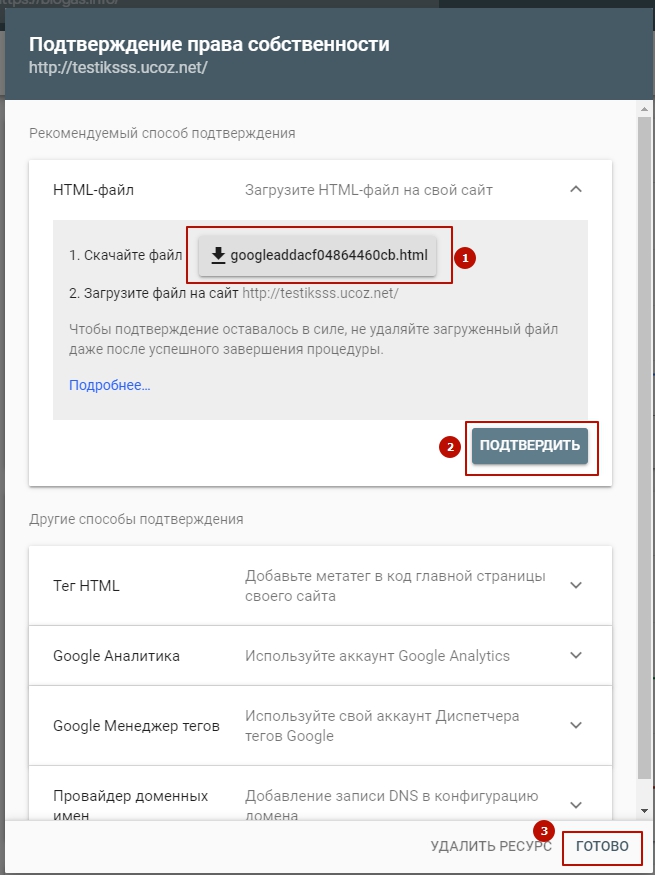This screenshot has width=655, height=875.
Task: Expand the Тег HTML method chevron
Action: point(576,586)
